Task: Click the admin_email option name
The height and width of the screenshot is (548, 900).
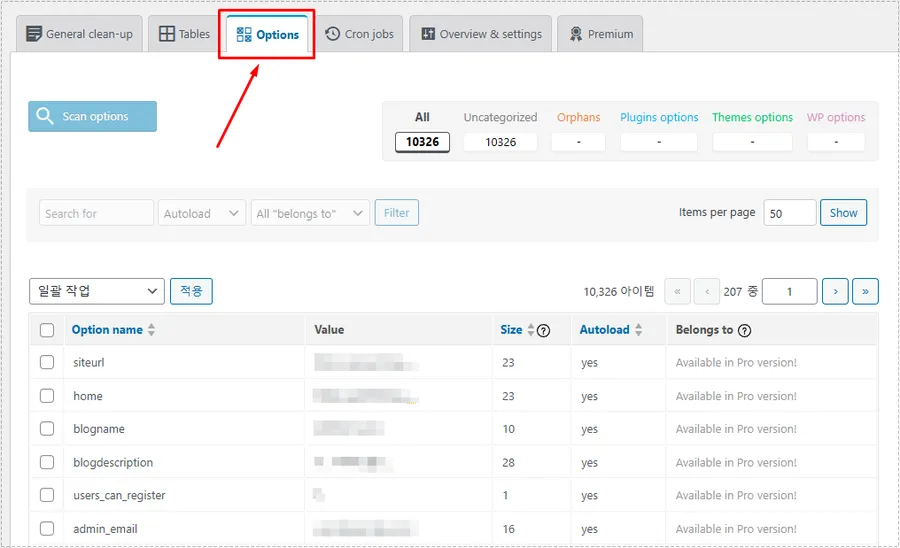Action: tap(105, 529)
